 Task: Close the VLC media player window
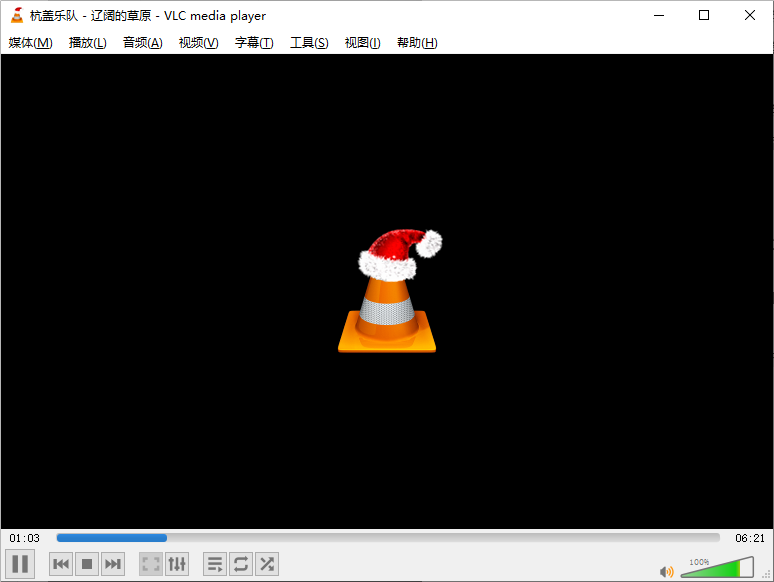pos(750,15)
